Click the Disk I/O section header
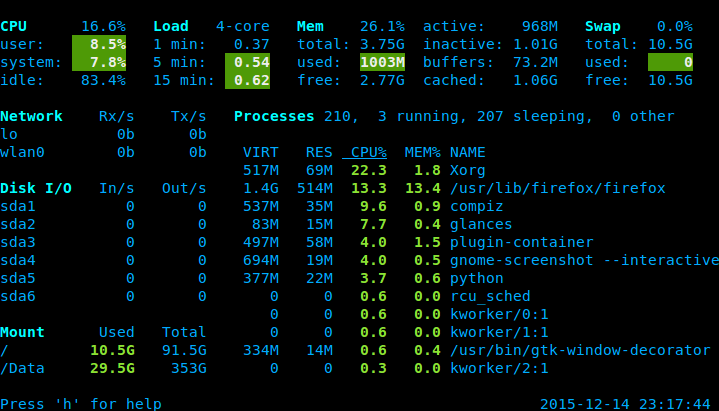 [x=36, y=188]
